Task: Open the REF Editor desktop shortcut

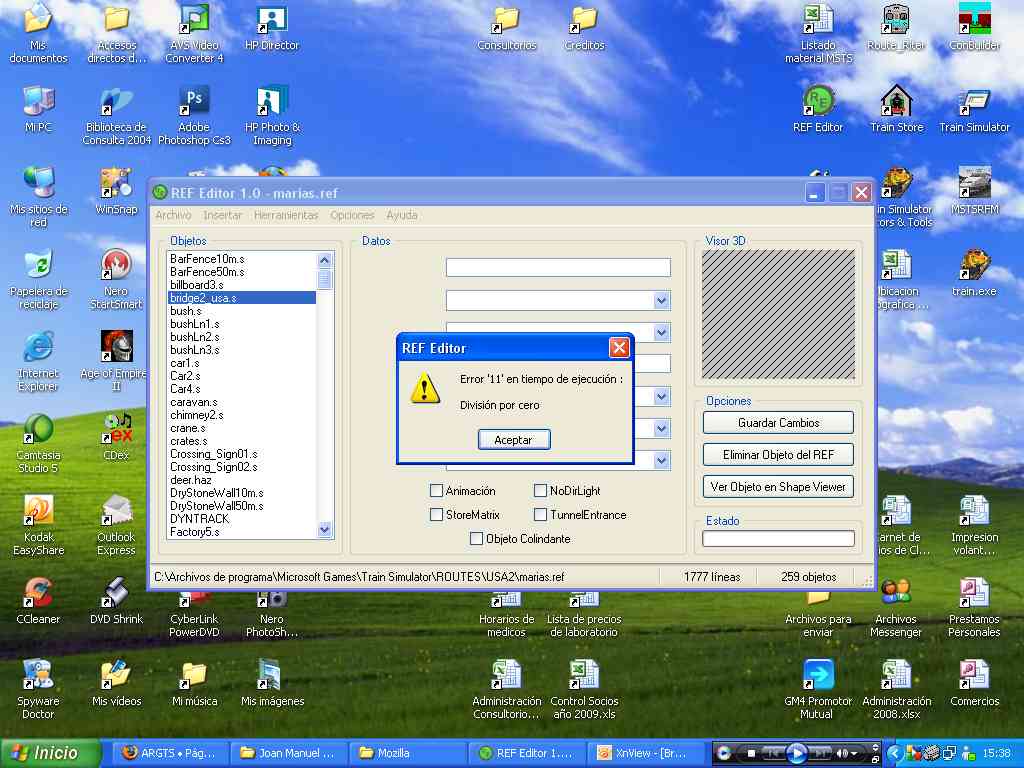Action: pyautogui.click(x=818, y=102)
